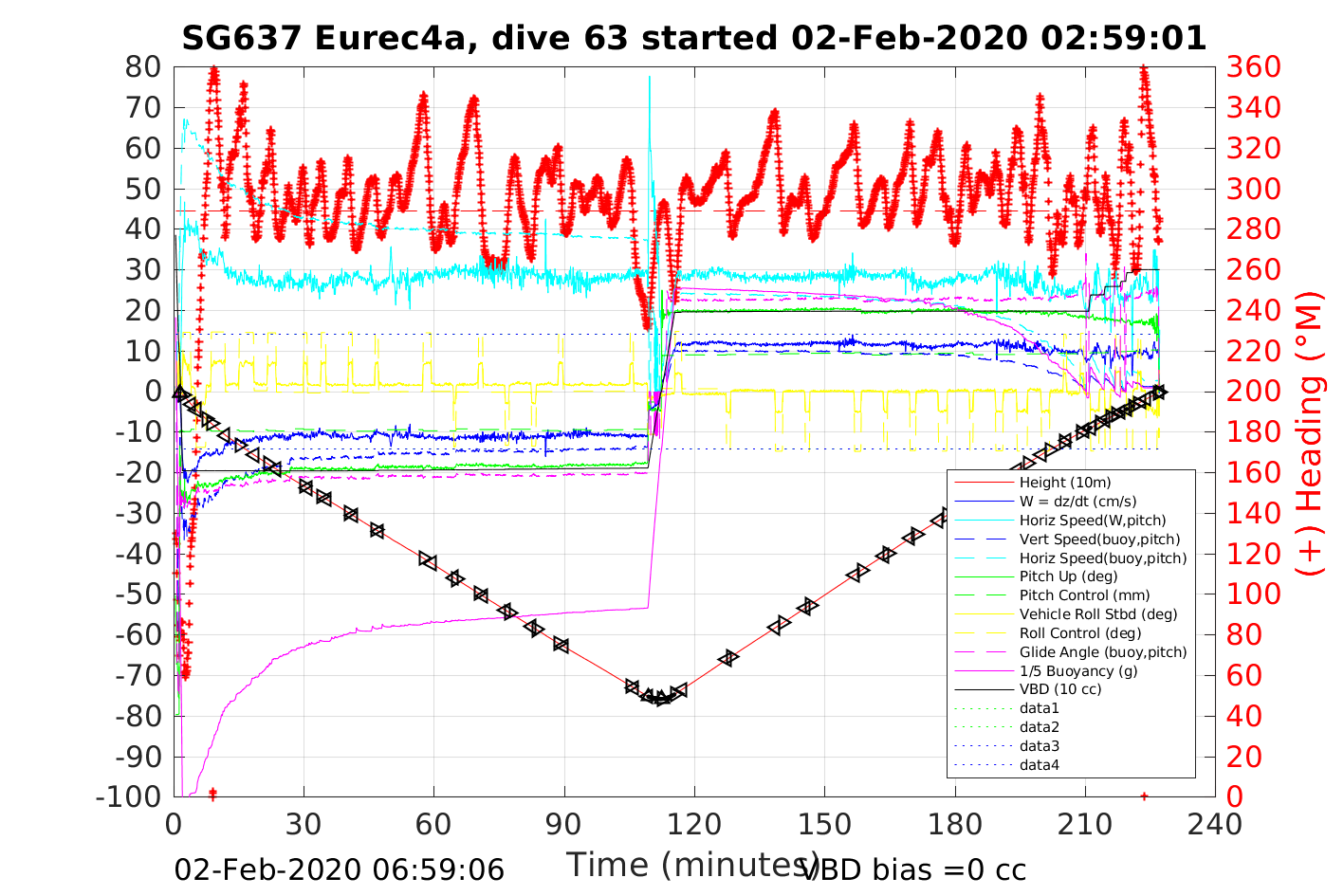Select legend entry 'VBD (10 cc)'
This screenshot has height=896, width=1344.
1060,689
